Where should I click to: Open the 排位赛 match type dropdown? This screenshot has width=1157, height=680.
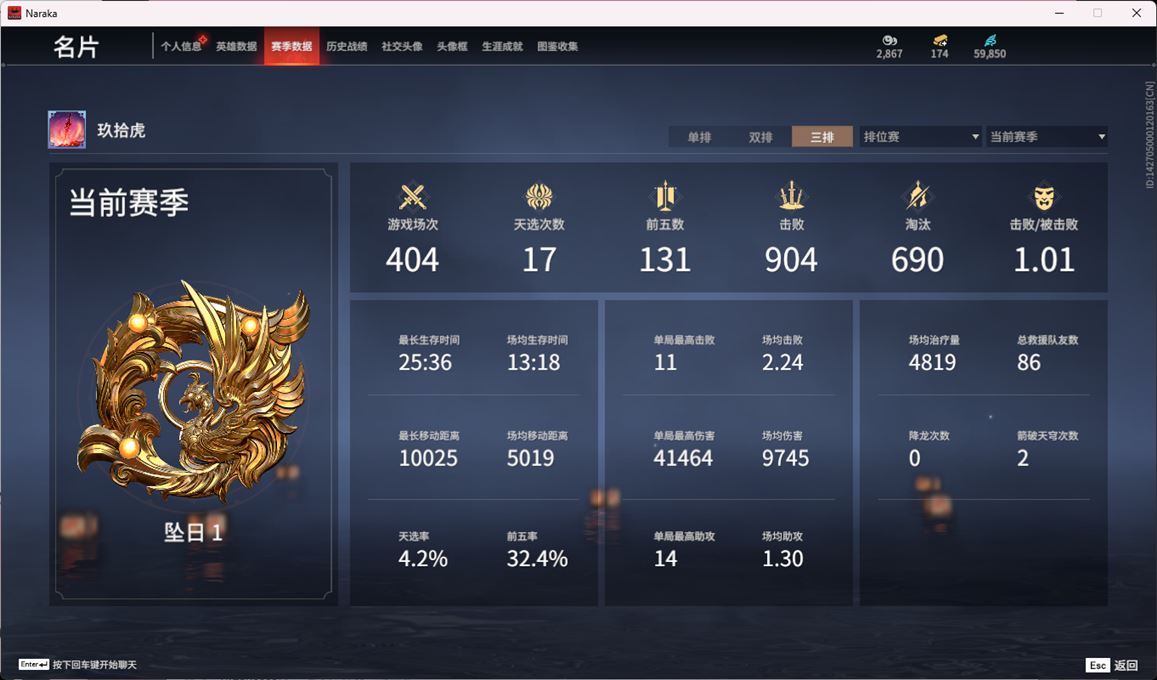(x=921, y=136)
